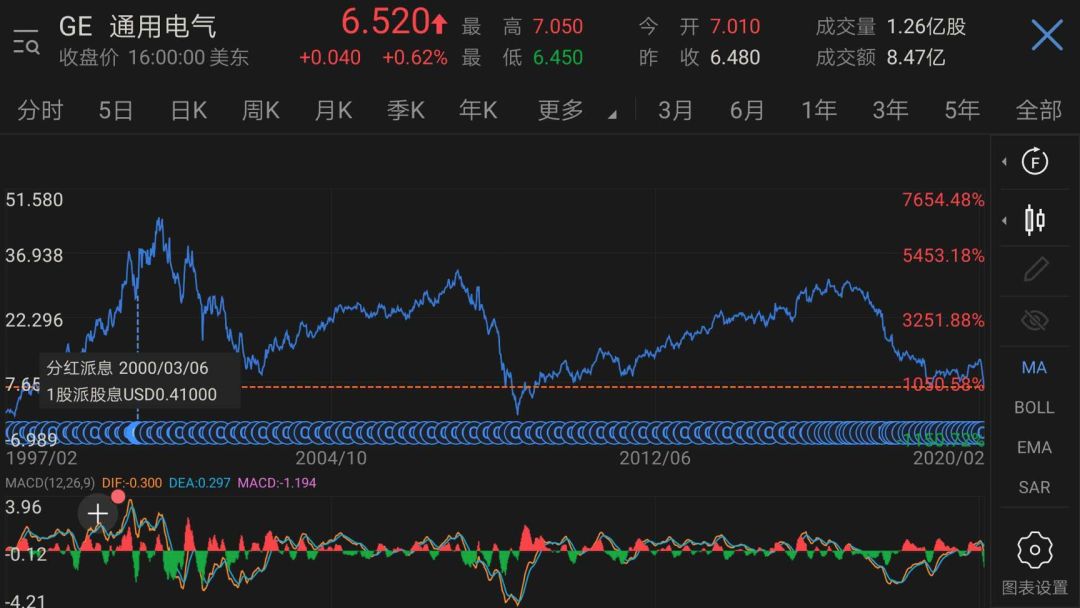The width and height of the screenshot is (1080, 608).
Task: Close the GE chart view
Action: point(1046,34)
